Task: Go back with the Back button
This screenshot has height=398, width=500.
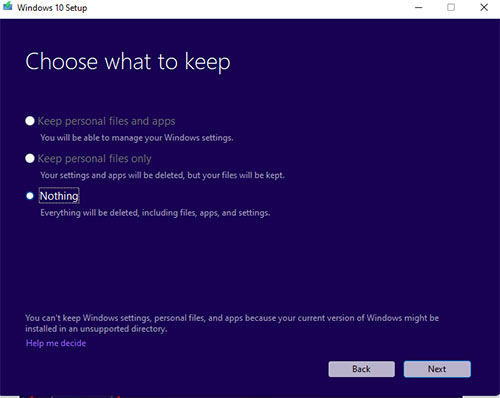Action: (x=361, y=369)
